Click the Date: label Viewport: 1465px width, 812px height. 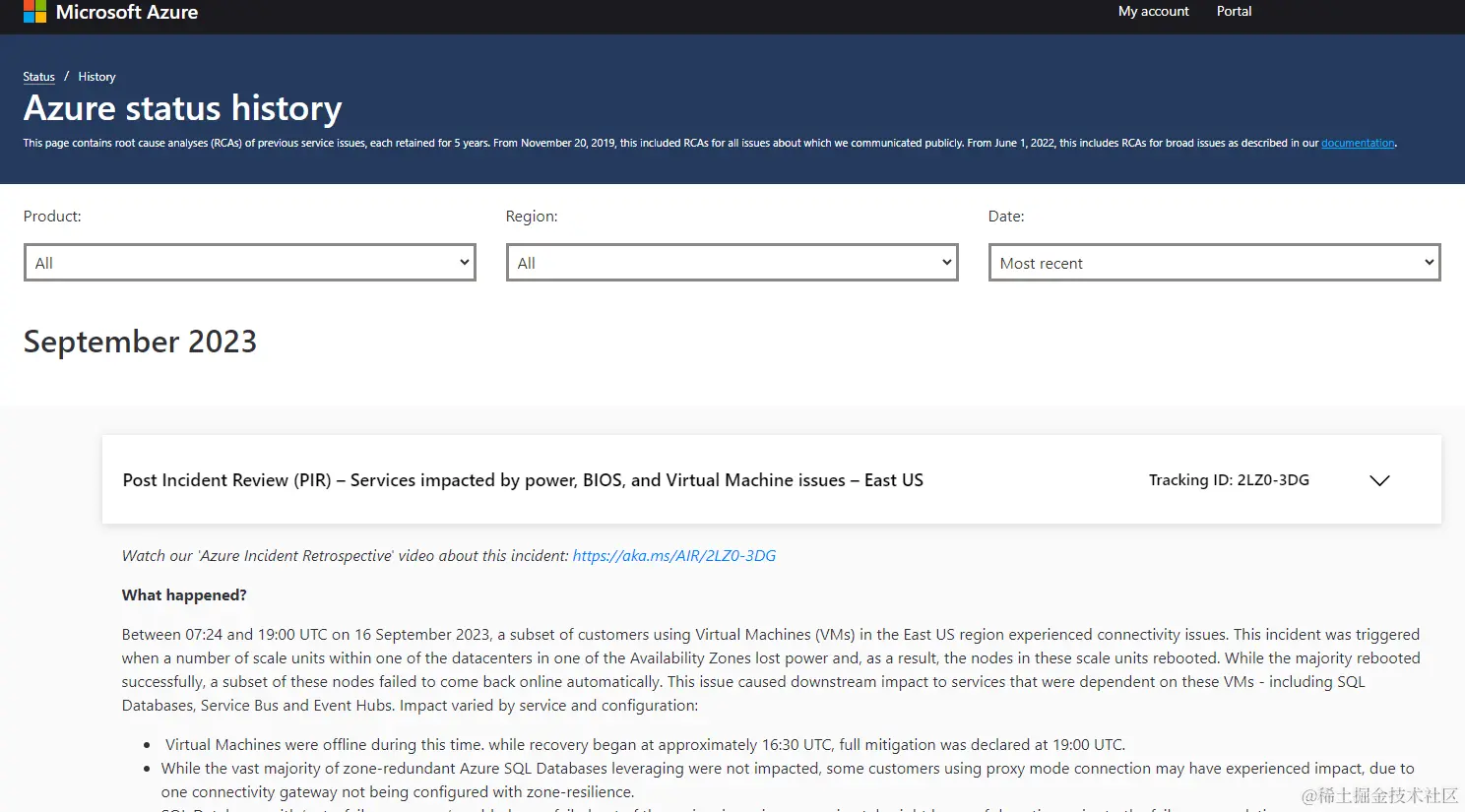pos(1006,217)
